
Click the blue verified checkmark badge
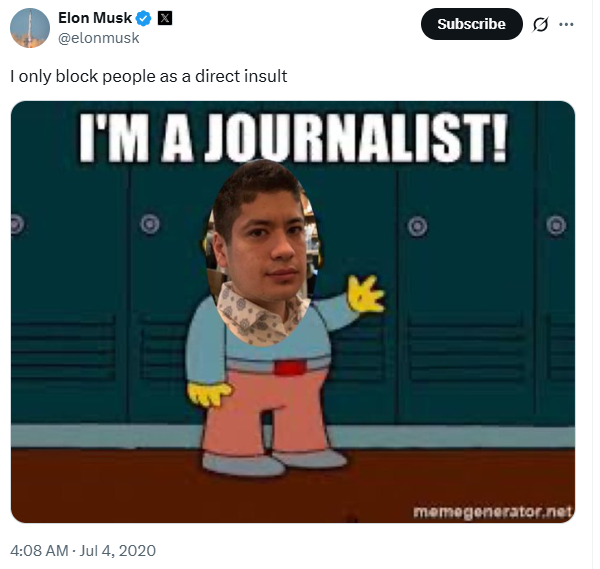coord(144,18)
